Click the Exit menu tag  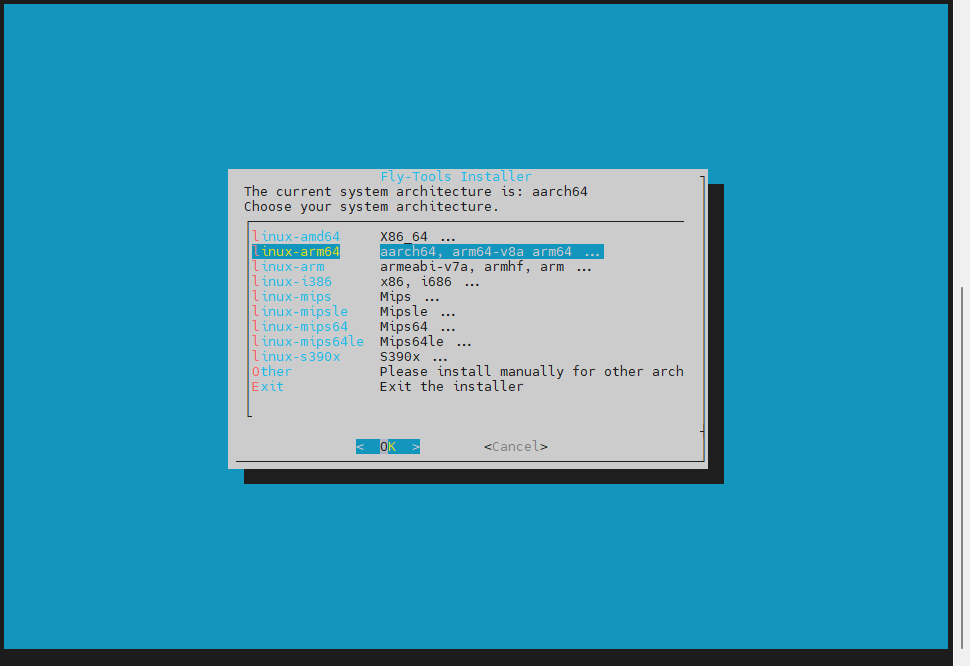pyautogui.click(x=268, y=387)
